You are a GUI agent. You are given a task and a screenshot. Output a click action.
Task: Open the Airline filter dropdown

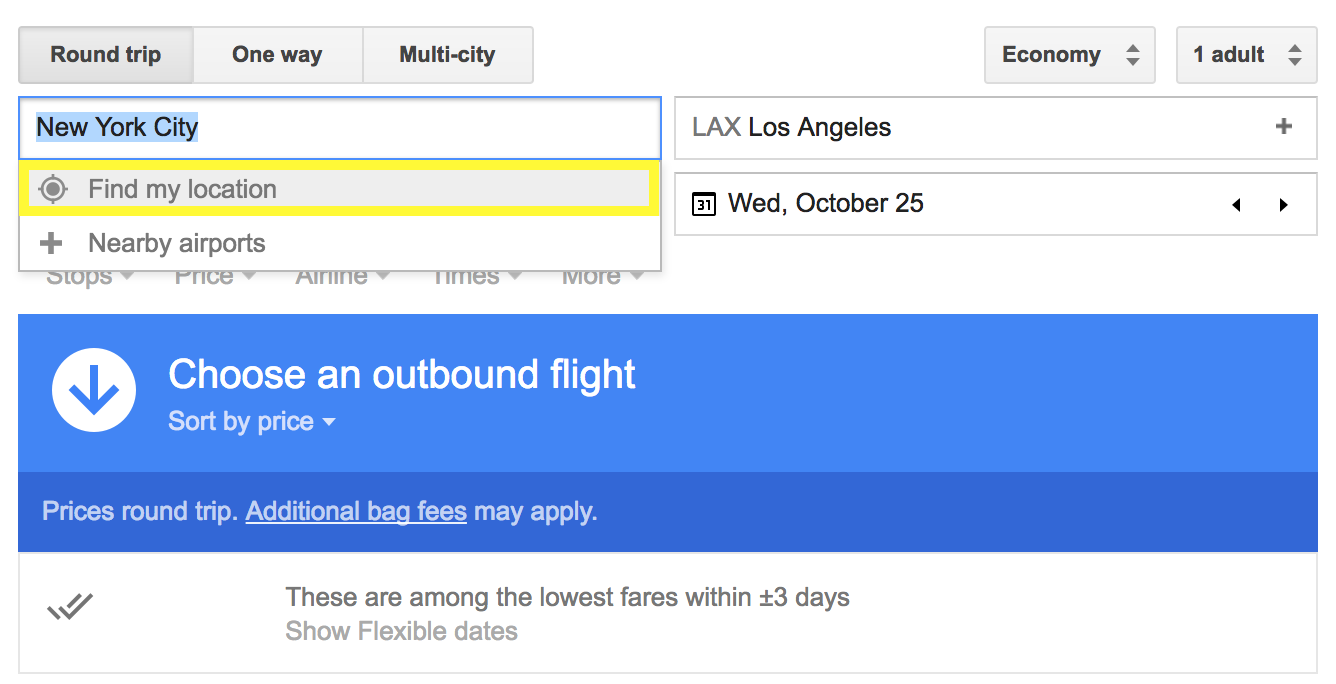pos(341,275)
